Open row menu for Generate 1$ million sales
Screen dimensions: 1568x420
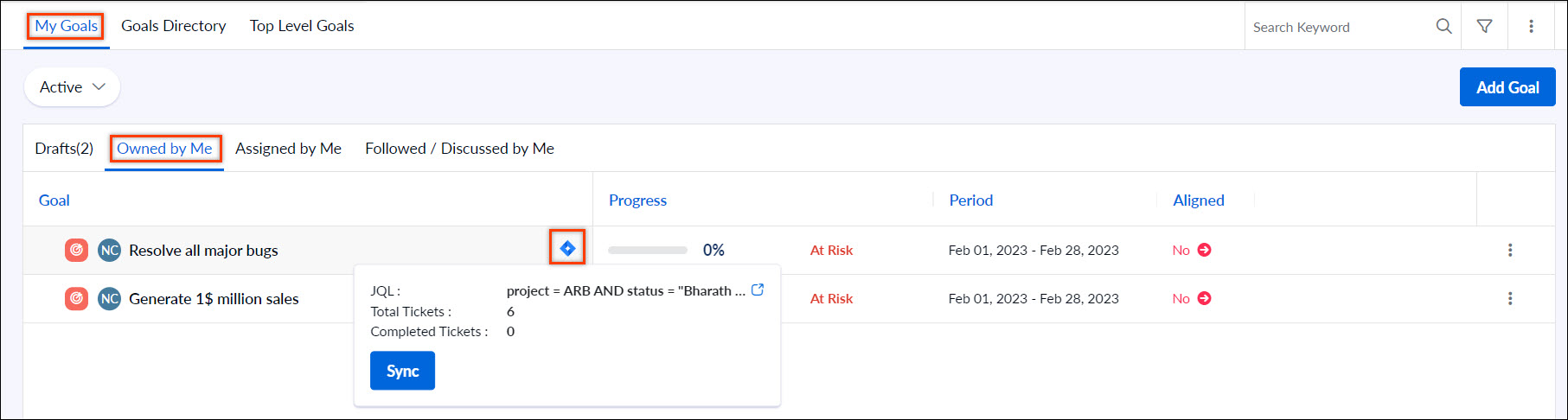(x=1510, y=298)
